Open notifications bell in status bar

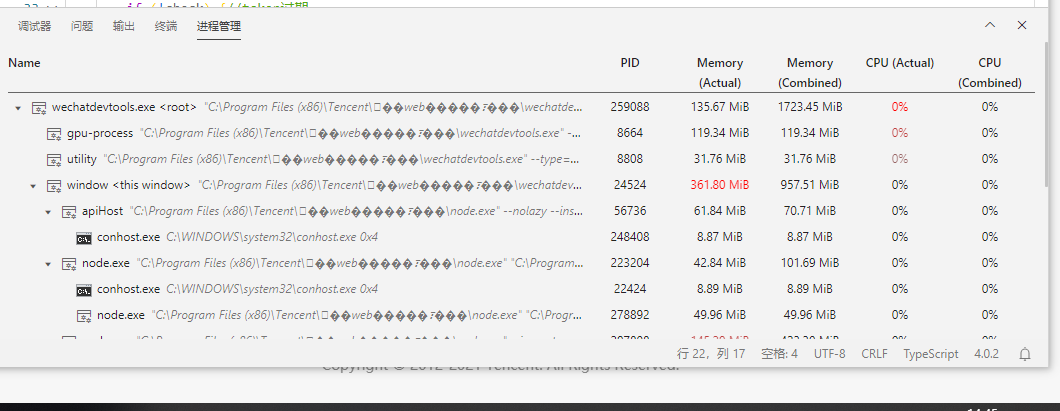1025,354
